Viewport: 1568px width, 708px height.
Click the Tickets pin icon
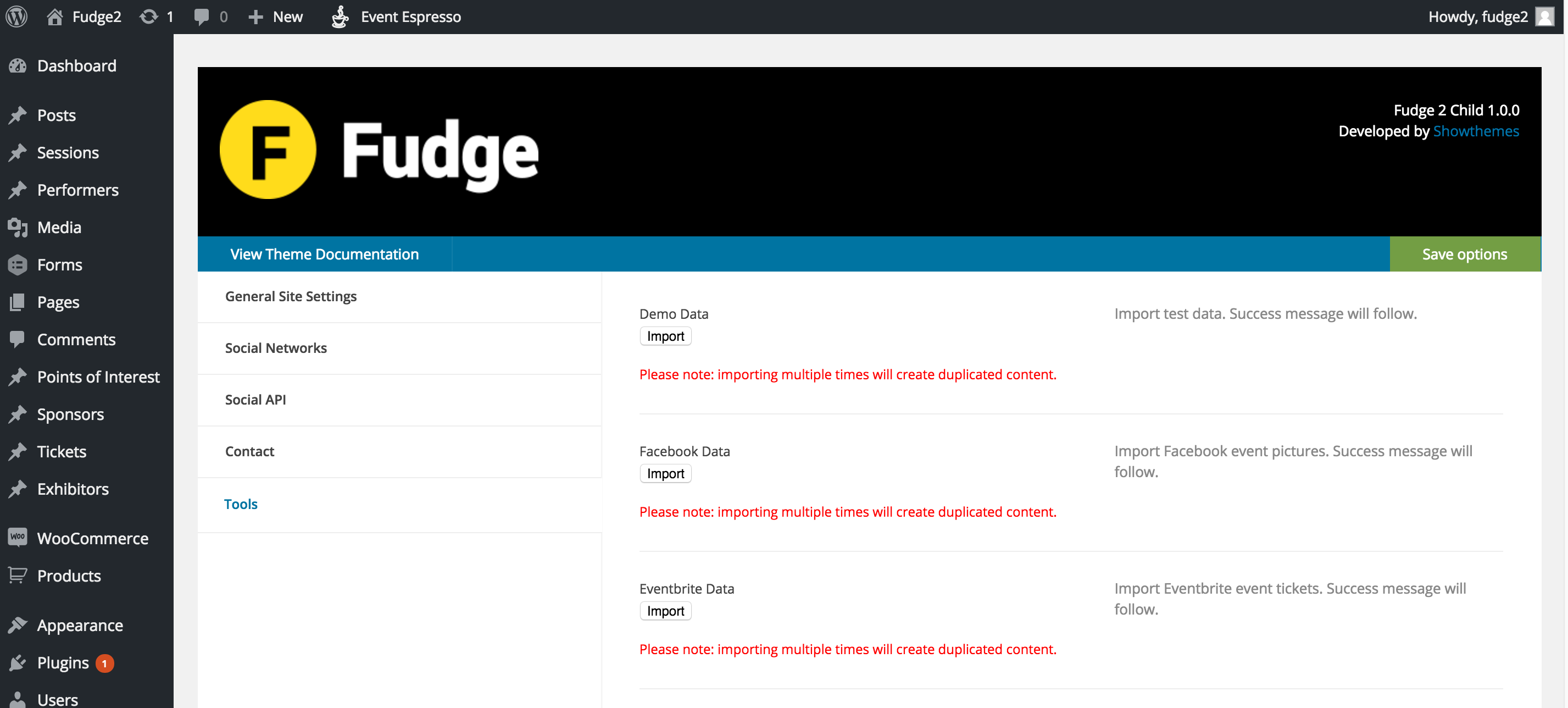(18, 452)
